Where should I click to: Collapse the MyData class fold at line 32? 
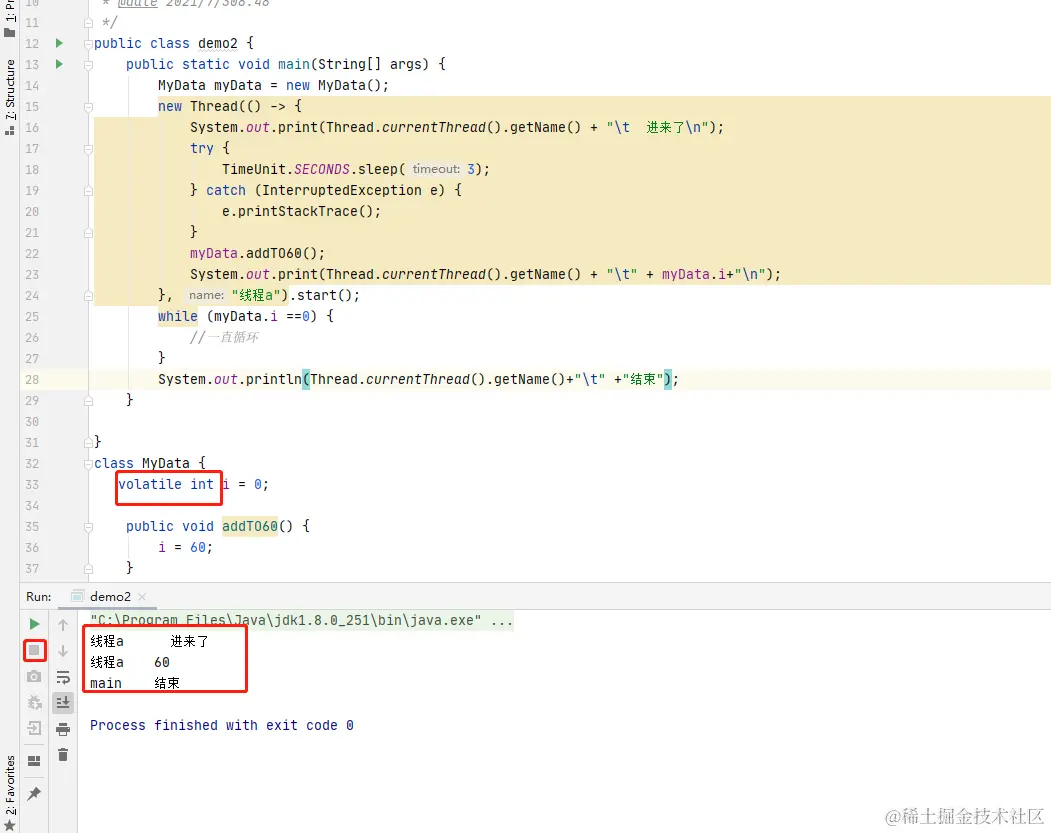pos(88,464)
